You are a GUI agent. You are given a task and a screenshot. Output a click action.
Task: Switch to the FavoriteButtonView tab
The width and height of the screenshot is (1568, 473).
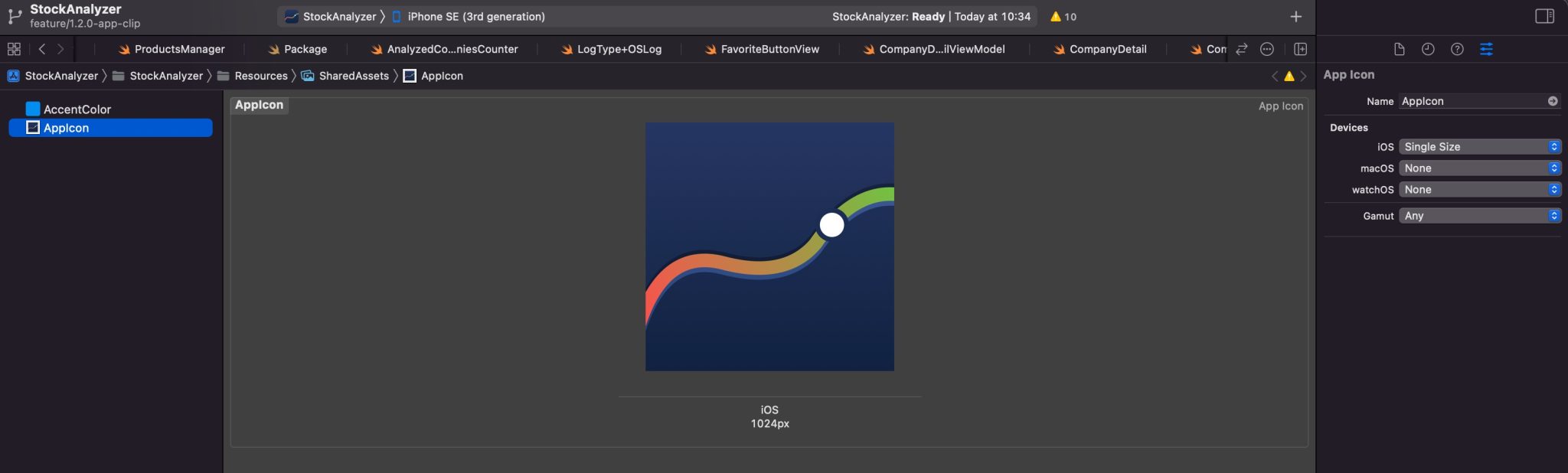tap(762, 49)
